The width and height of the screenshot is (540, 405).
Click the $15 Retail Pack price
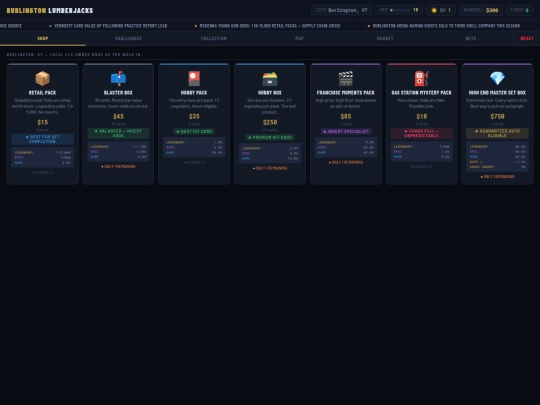click(43, 122)
